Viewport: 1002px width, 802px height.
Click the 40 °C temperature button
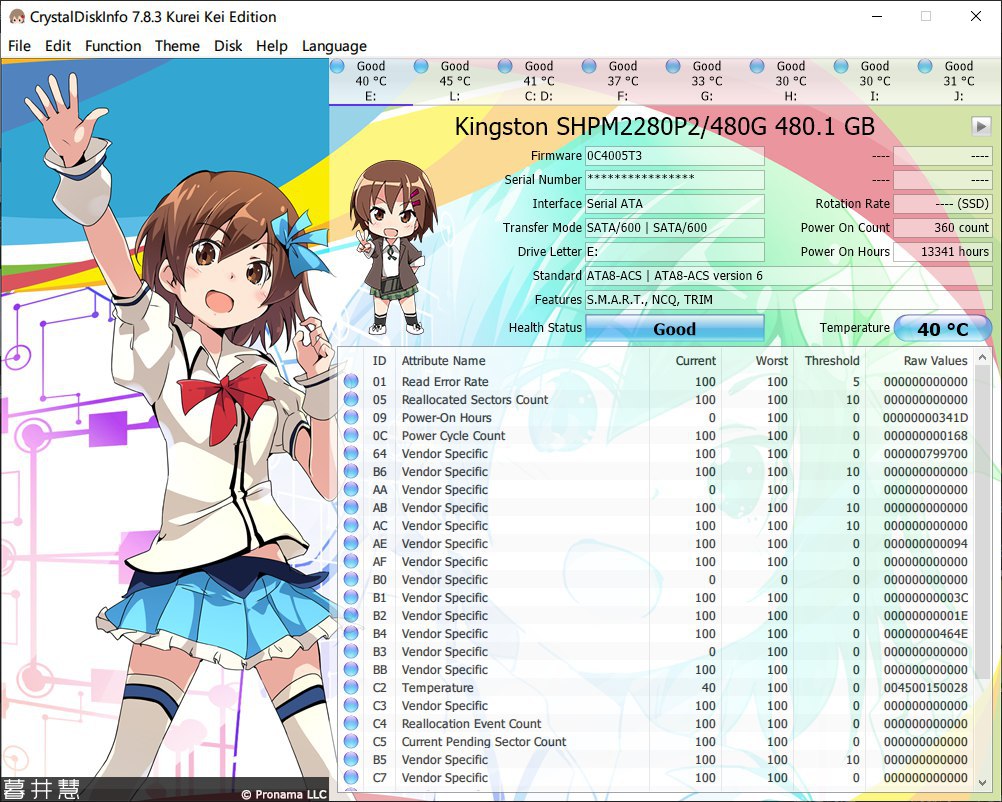[x=943, y=328]
